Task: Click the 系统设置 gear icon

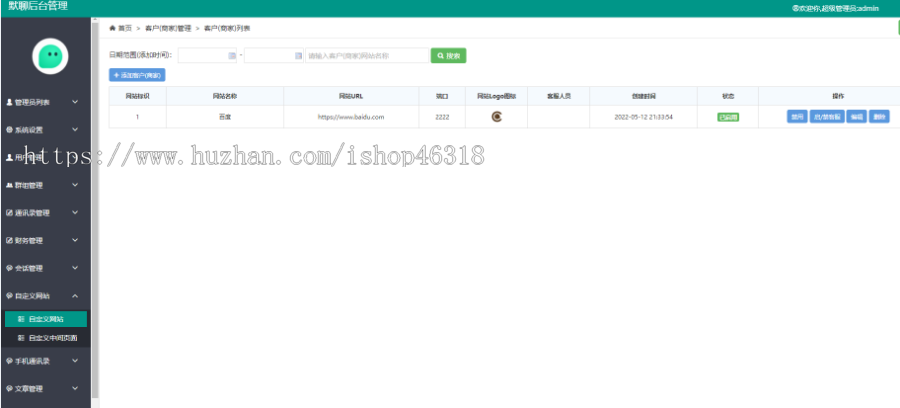Action: click(9, 130)
